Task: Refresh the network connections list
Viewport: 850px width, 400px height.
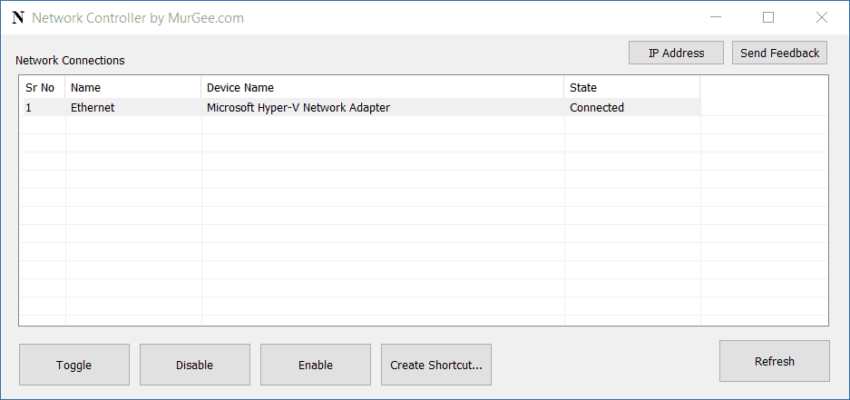Action: (774, 361)
